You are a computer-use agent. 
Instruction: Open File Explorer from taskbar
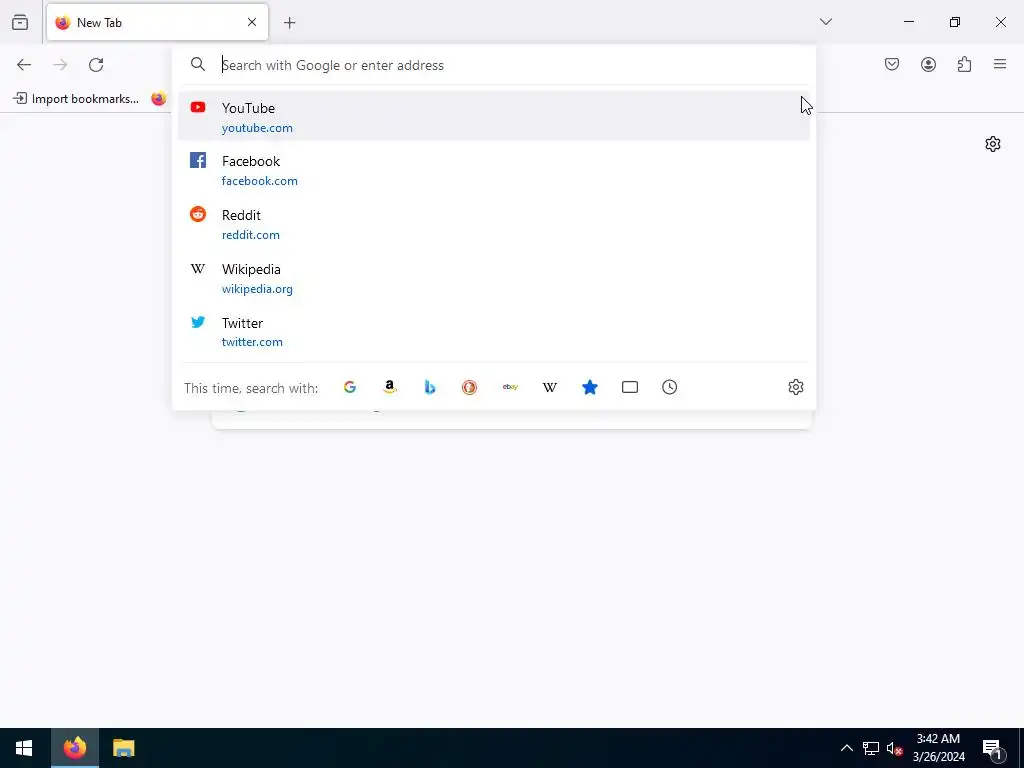click(123, 748)
